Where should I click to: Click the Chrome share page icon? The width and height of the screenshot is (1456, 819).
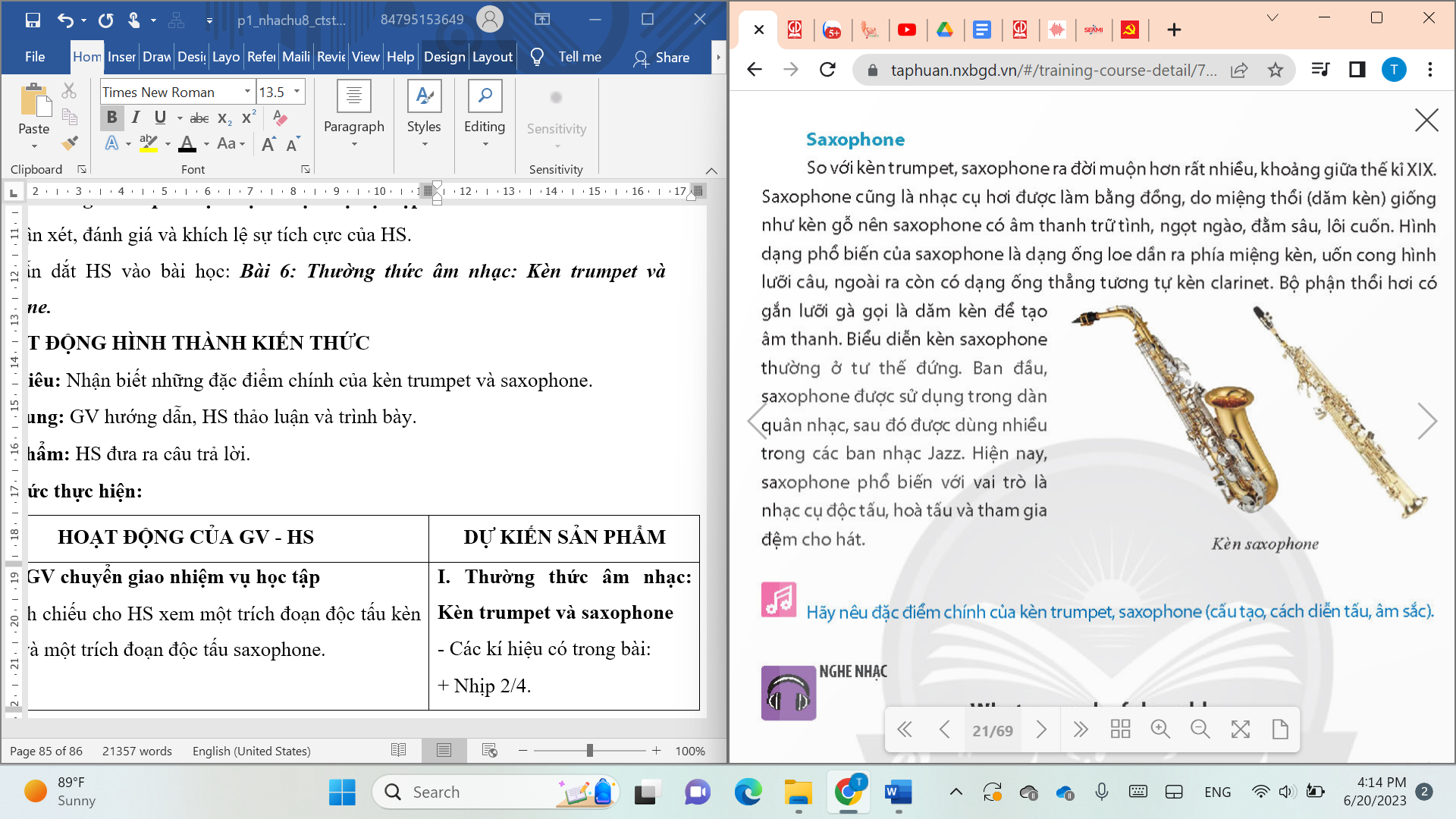1239,70
